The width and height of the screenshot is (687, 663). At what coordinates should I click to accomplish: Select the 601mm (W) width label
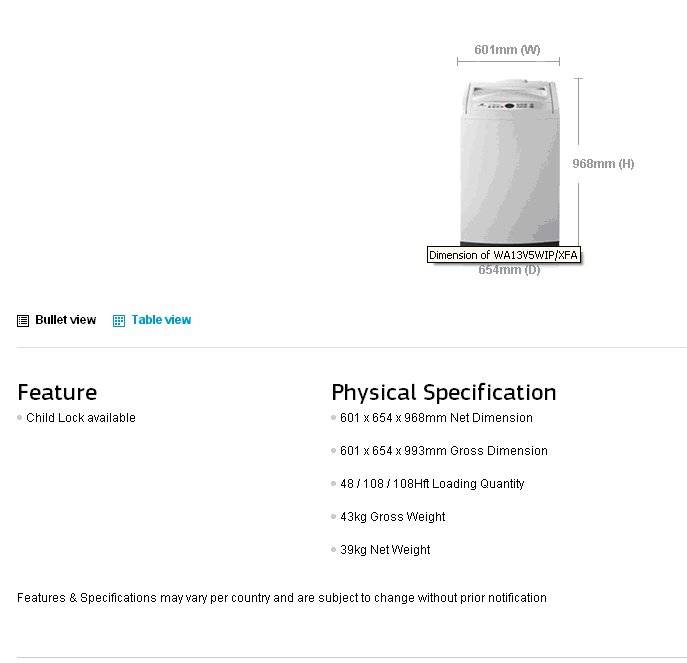507,49
